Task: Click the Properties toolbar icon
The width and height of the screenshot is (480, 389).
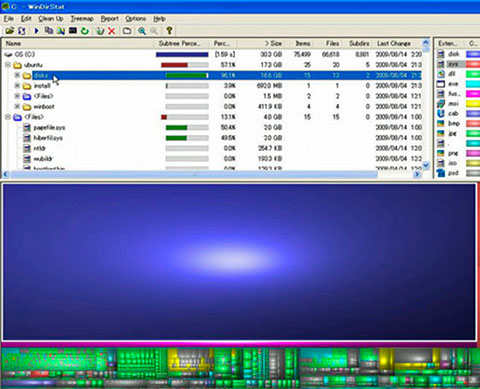Action: coord(127,31)
